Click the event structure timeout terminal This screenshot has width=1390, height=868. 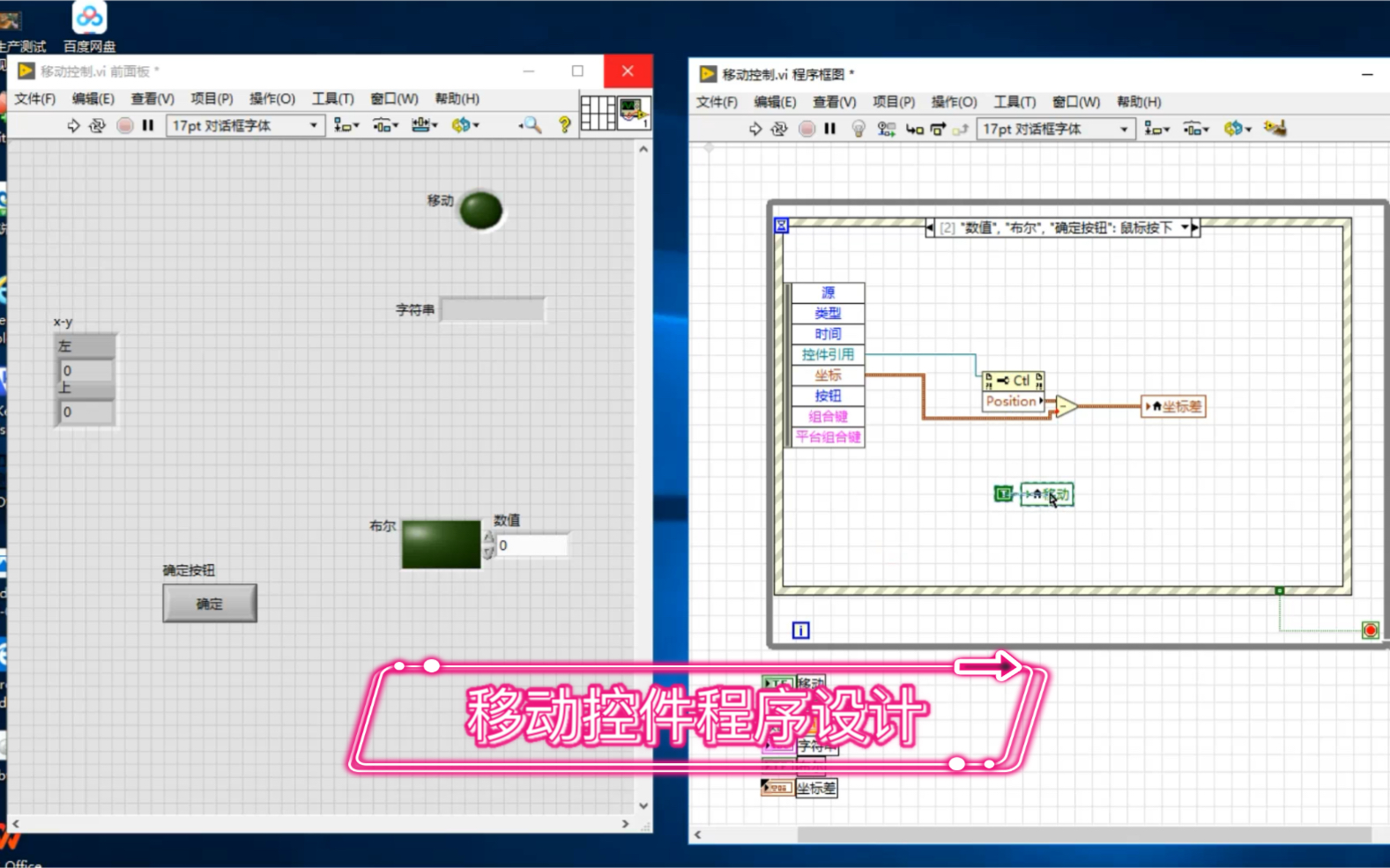pyautogui.click(x=781, y=226)
